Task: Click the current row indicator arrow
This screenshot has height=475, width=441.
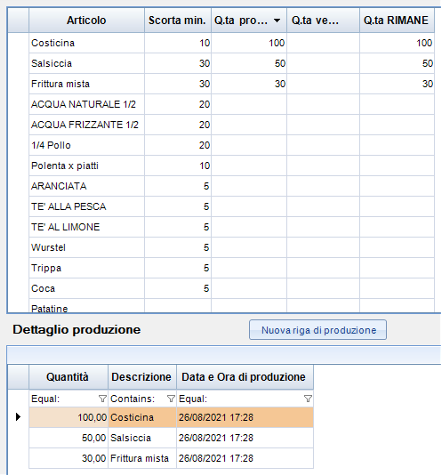Action: [18, 417]
